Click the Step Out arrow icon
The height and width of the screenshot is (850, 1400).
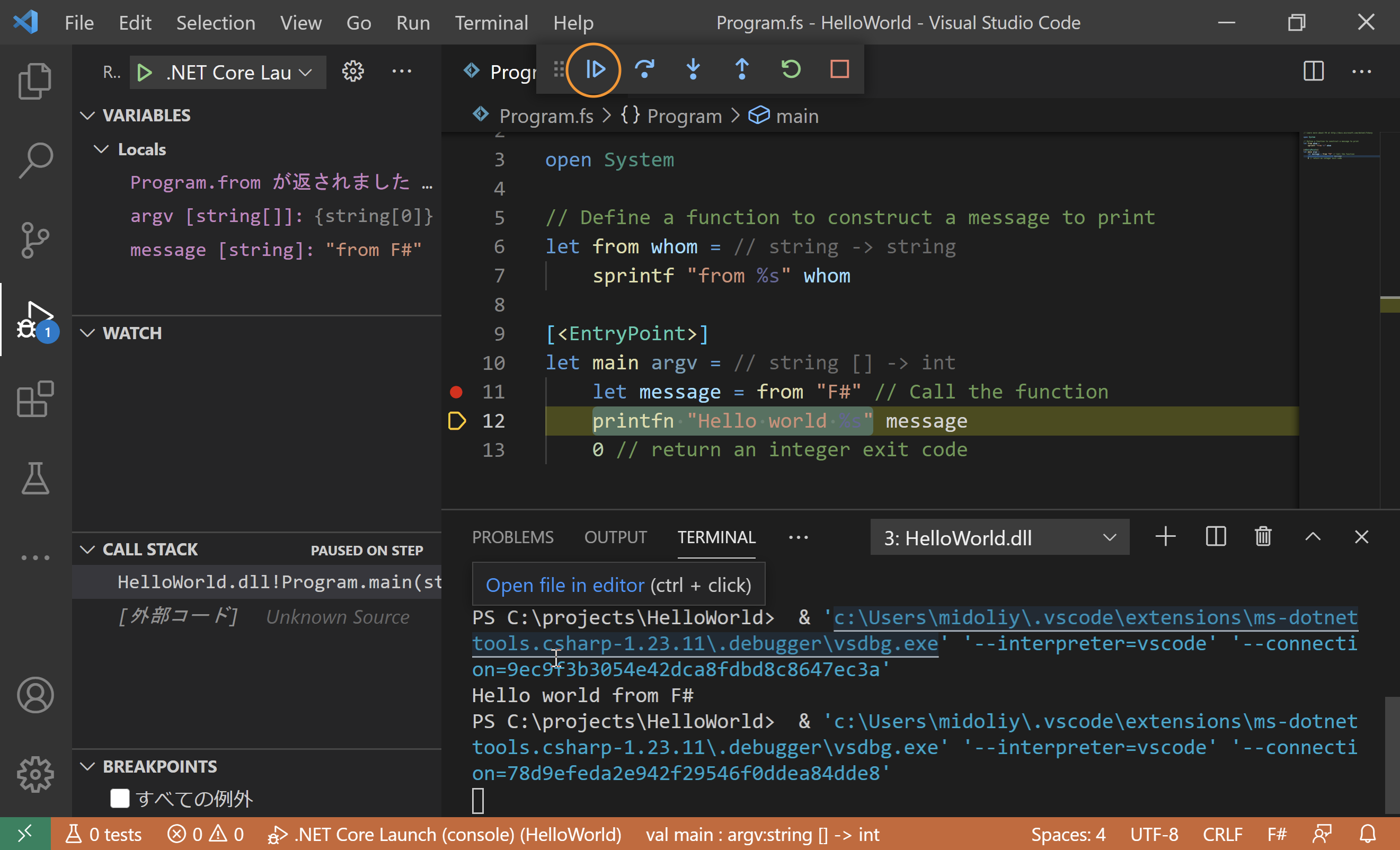click(741, 70)
